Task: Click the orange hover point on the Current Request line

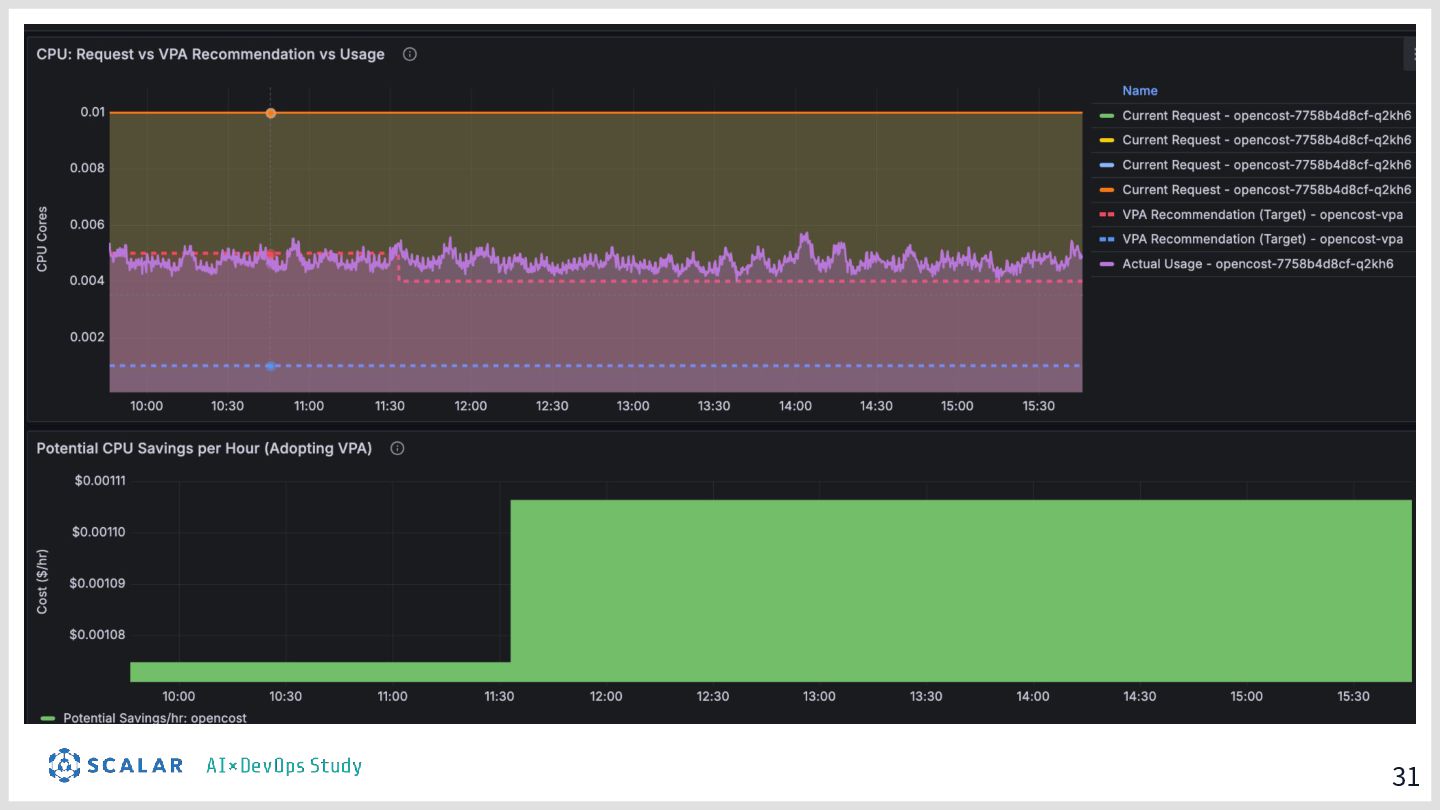Action: pos(271,113)
